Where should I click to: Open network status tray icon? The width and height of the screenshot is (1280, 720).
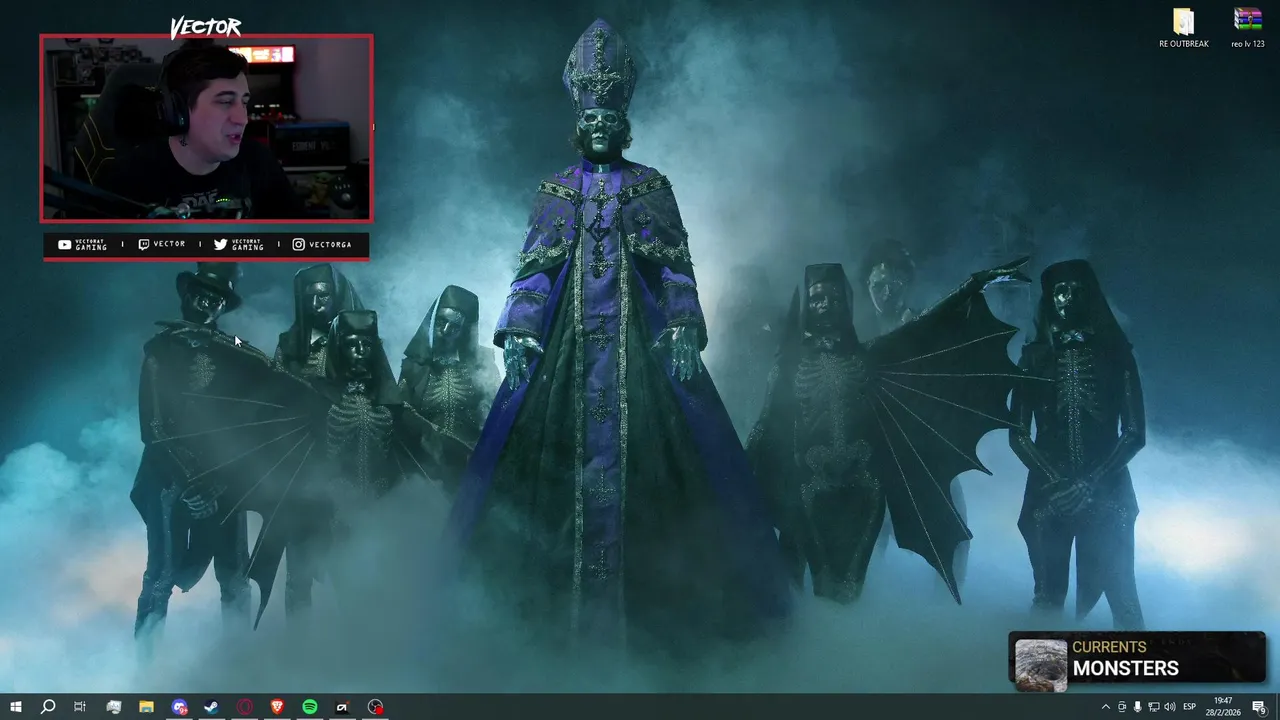(x=1154, y=707)
